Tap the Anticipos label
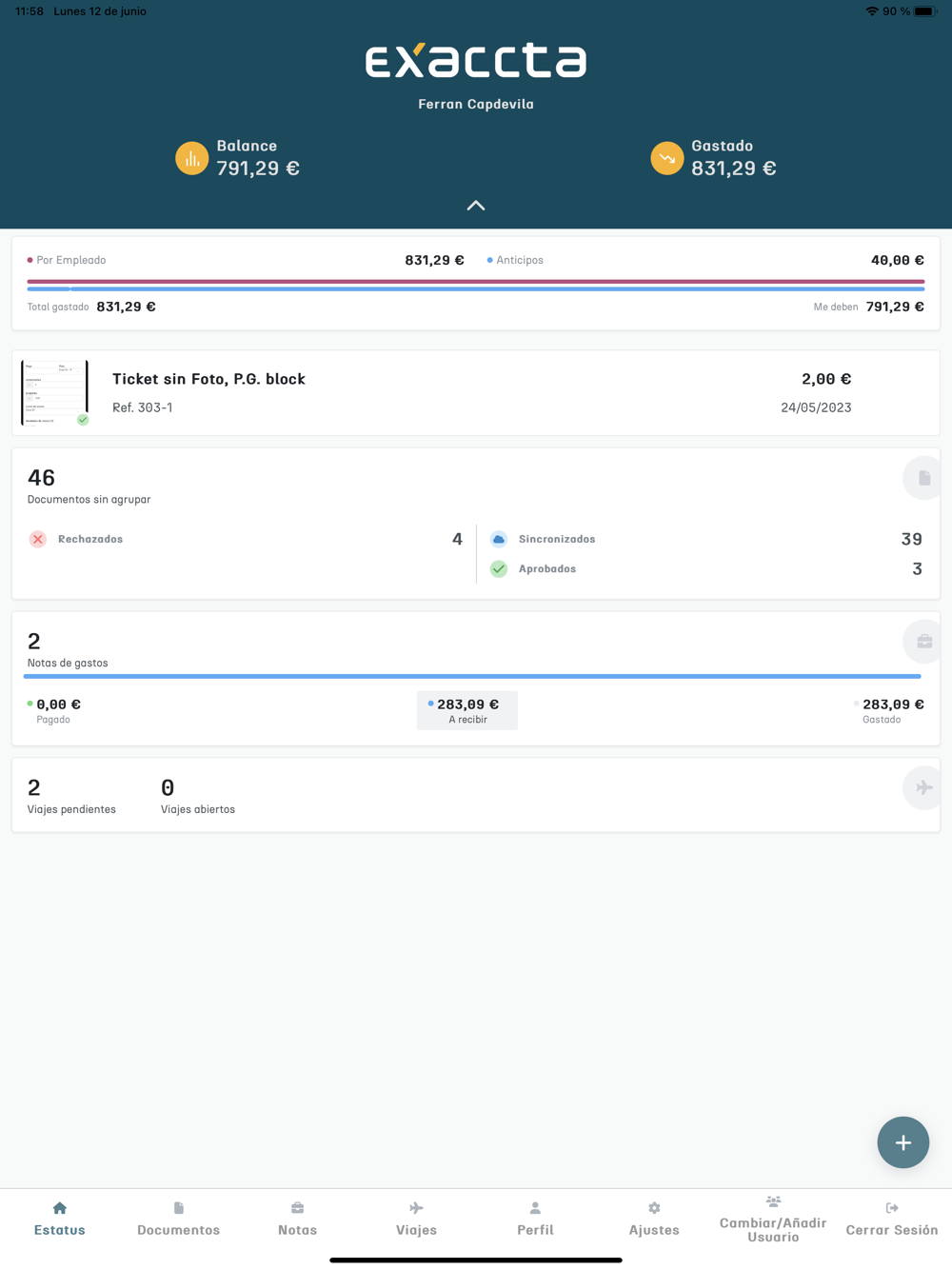The width and height of the screenshot is (952, 1270). pos(520,260)
